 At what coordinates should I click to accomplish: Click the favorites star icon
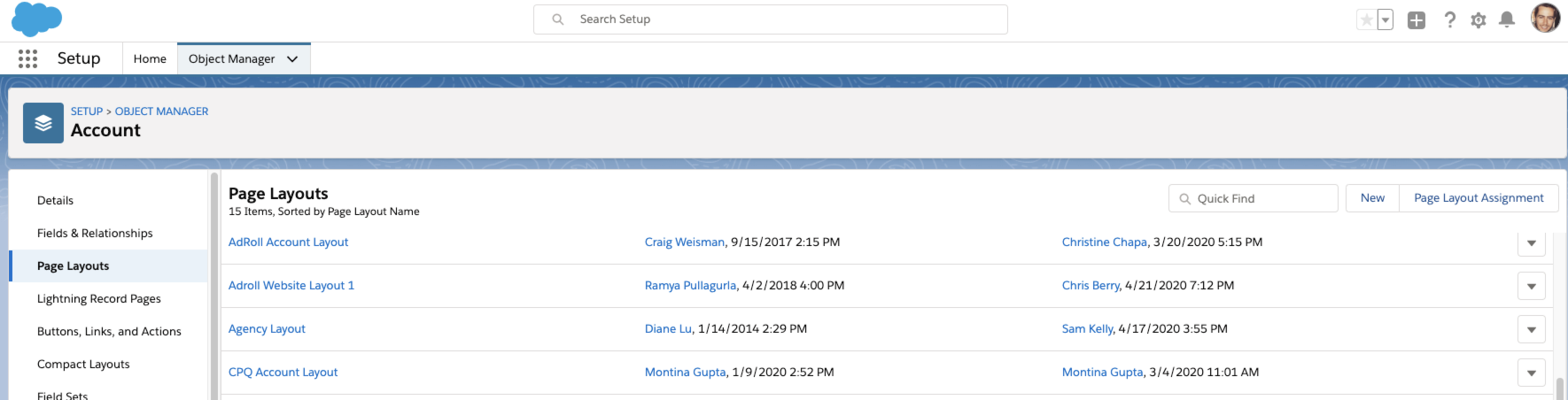(x=1366, y=19)
